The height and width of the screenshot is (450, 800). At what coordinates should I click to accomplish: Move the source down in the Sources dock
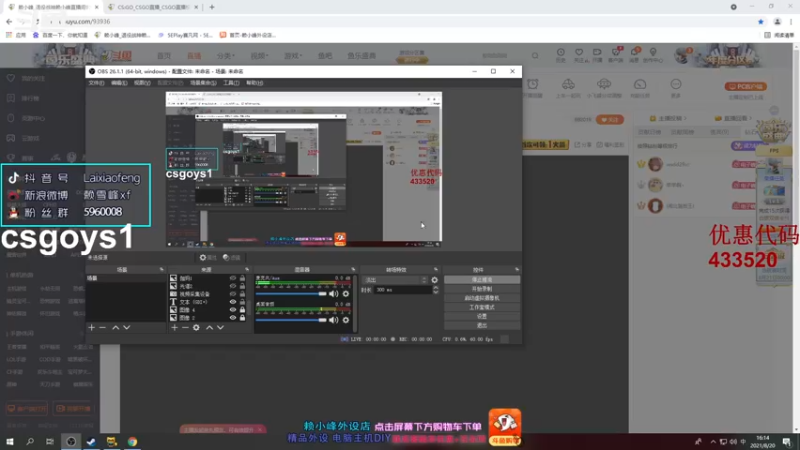220,328
